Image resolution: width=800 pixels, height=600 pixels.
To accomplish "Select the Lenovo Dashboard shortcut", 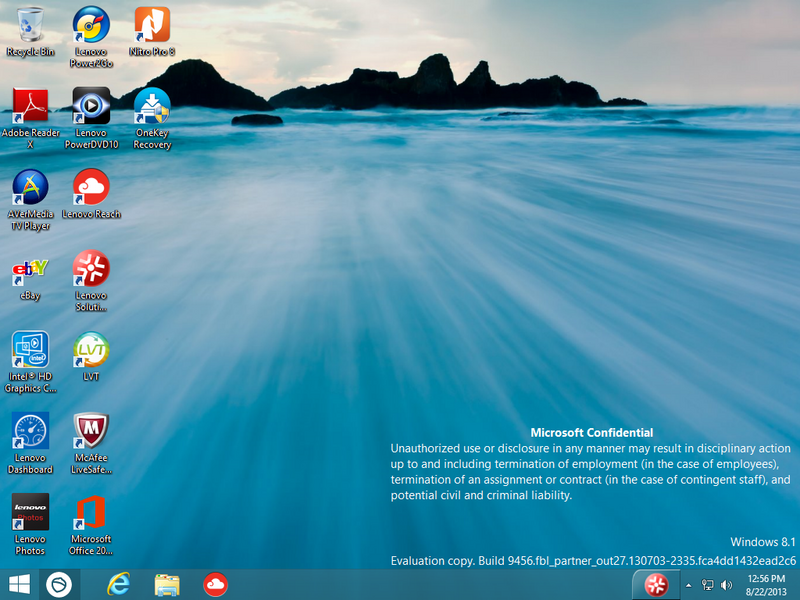I will [x=30, y=431].
